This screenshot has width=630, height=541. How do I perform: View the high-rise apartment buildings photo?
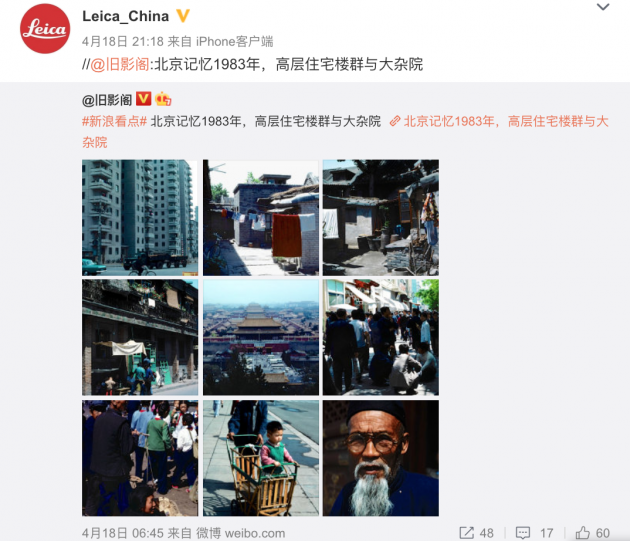pyautogui.click(x=140, y=217)
